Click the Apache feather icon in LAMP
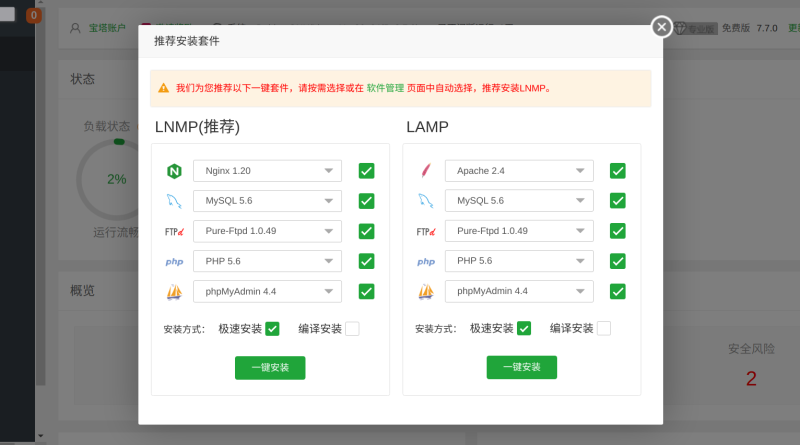 click(x=426, y=171)
